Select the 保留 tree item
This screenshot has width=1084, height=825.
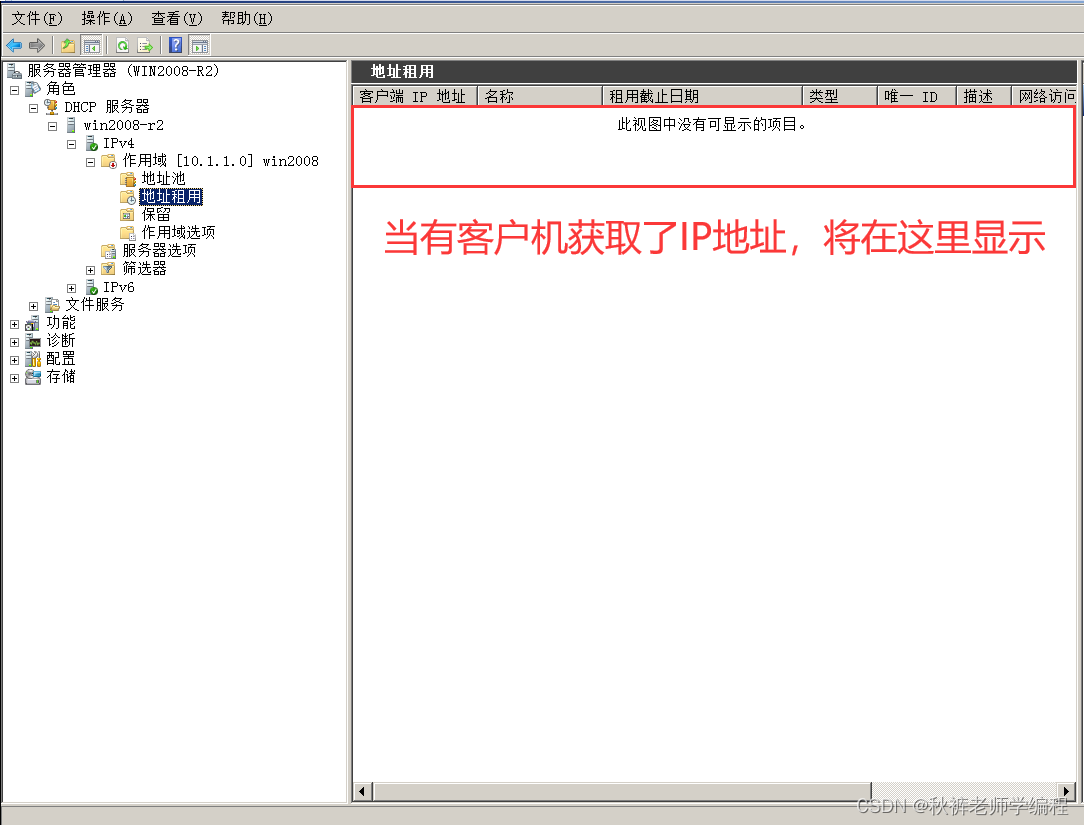(x=156, y=214)
